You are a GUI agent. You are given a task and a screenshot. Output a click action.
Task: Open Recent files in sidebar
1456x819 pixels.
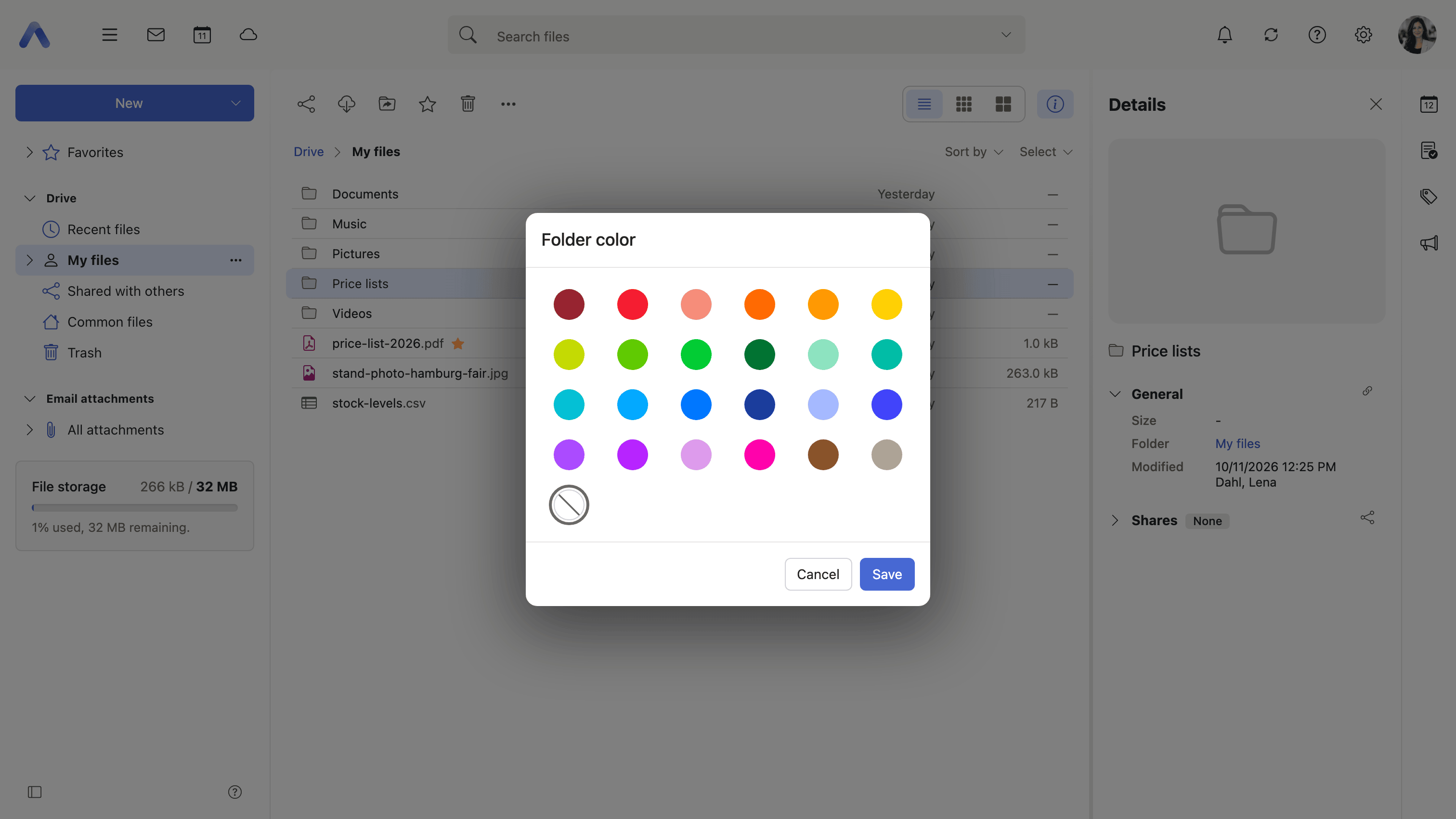coord(104,229)
